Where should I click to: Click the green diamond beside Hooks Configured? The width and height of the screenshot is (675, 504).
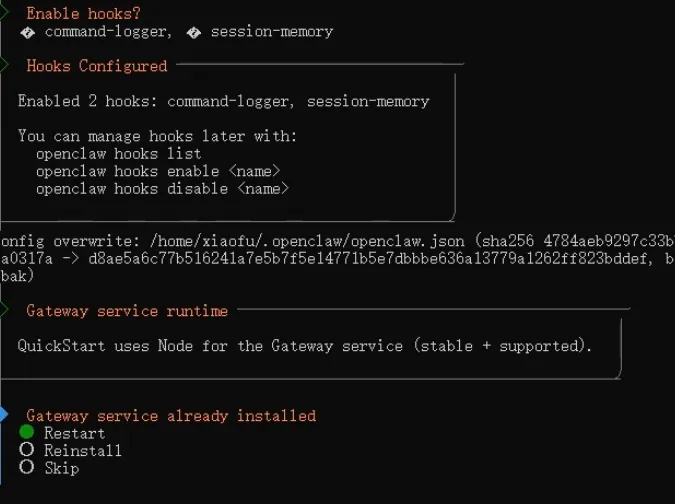[4, 66]
